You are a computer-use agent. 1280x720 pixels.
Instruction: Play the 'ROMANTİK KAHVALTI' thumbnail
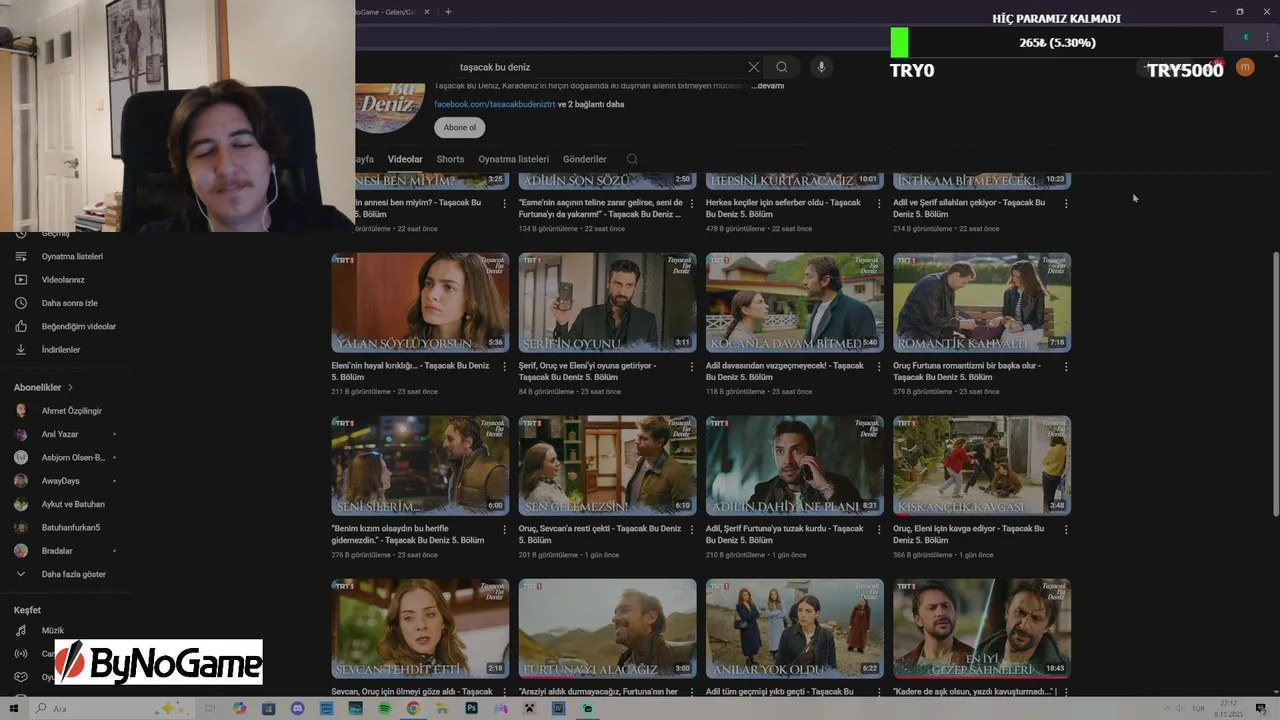(x=982, y=303)
